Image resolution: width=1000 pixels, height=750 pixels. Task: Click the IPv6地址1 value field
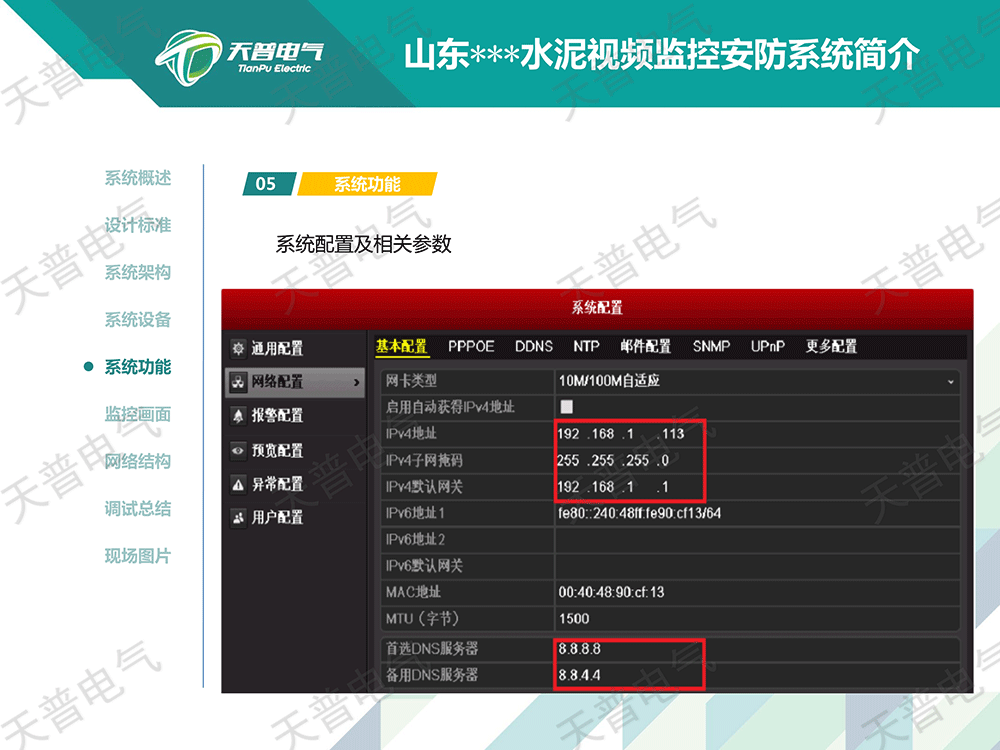click(757, 513)
